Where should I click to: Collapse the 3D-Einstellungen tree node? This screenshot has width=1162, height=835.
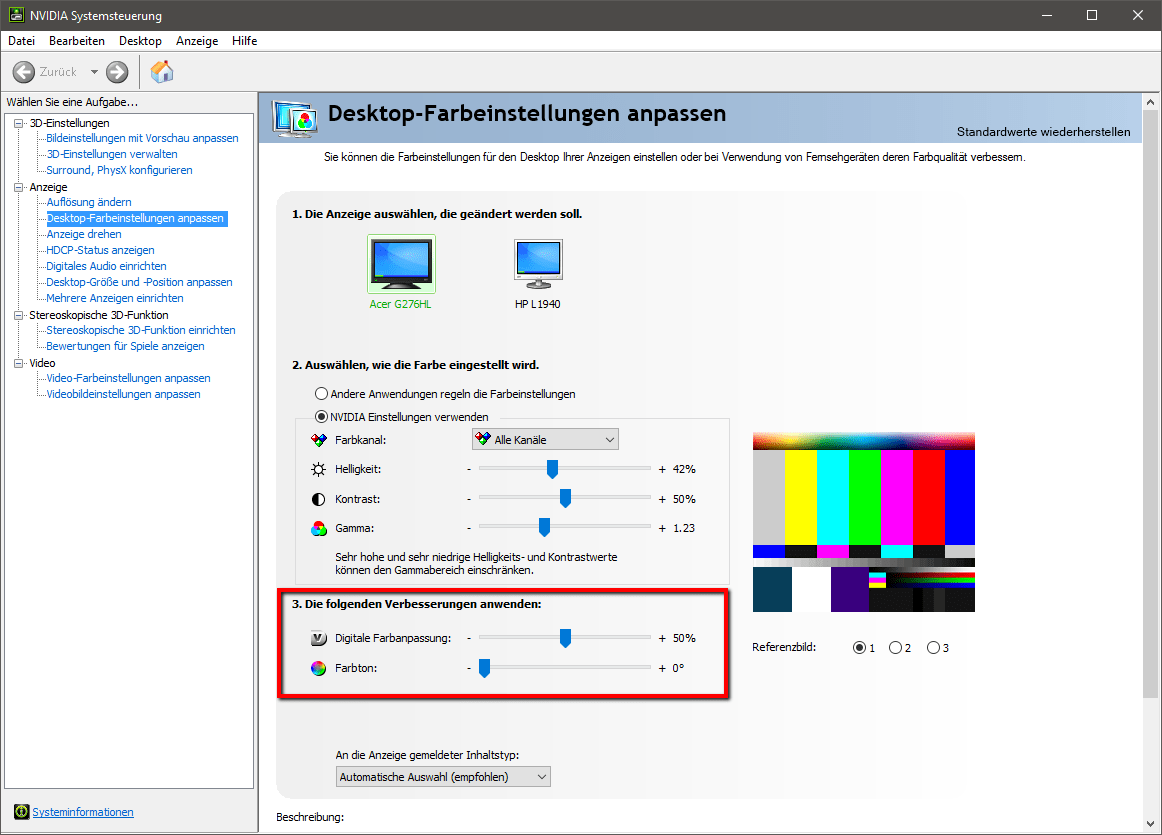pyautogui.click(x=19, y=123)
